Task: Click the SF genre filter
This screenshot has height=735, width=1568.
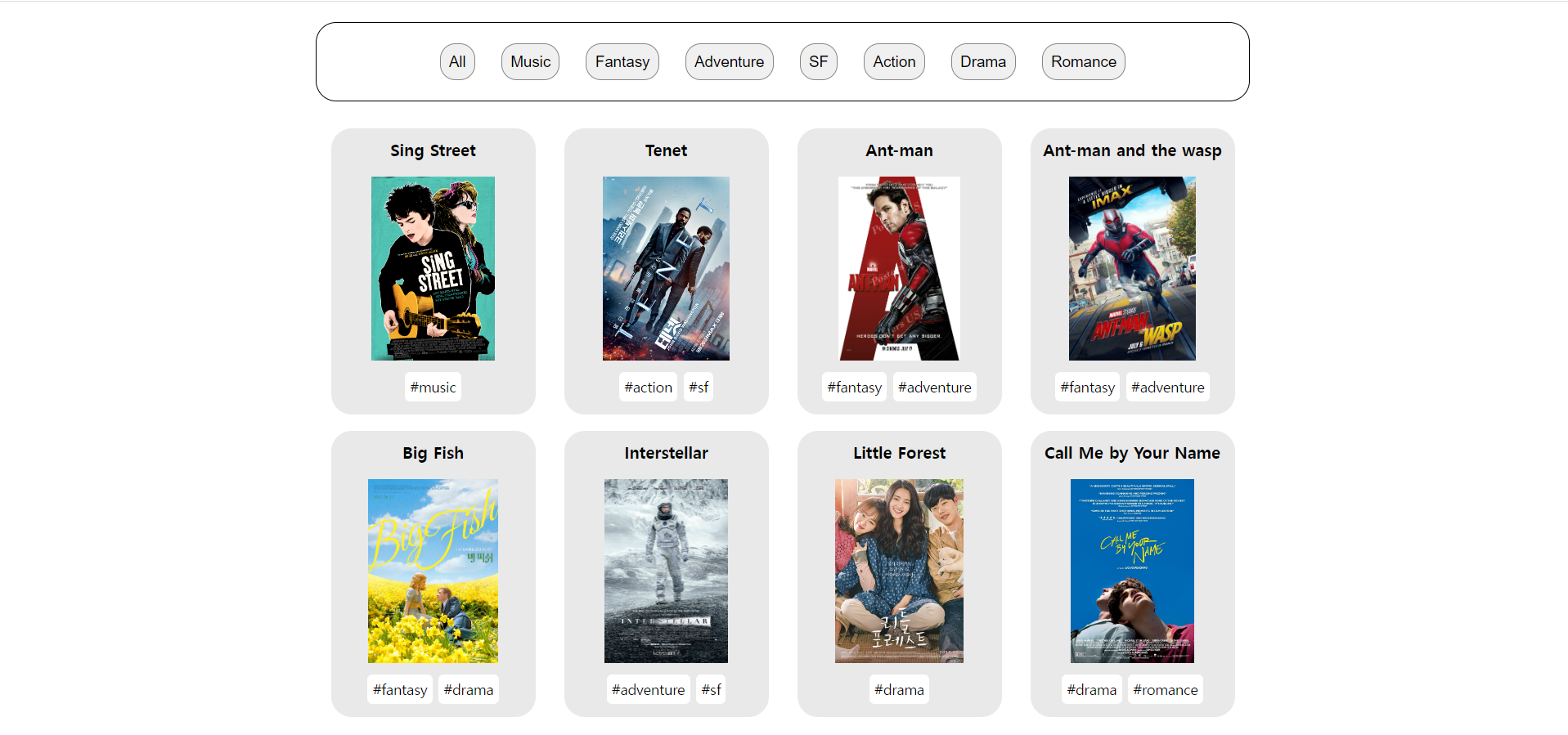Action: 818,62
